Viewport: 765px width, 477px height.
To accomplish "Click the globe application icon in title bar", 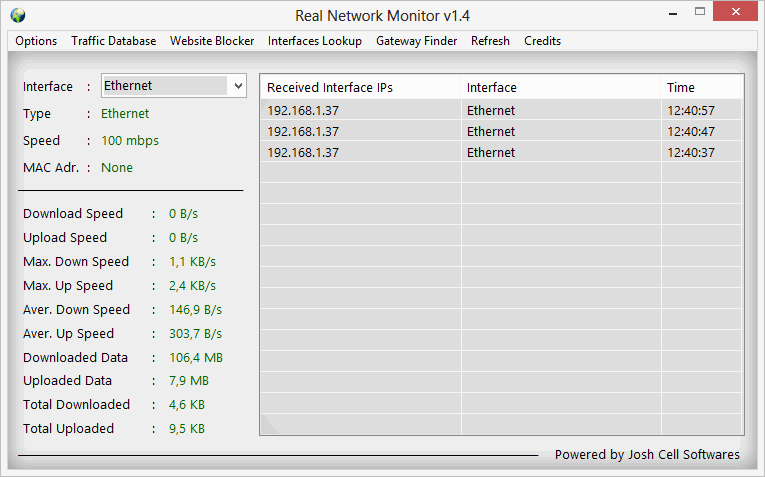I will pos(18,15).
